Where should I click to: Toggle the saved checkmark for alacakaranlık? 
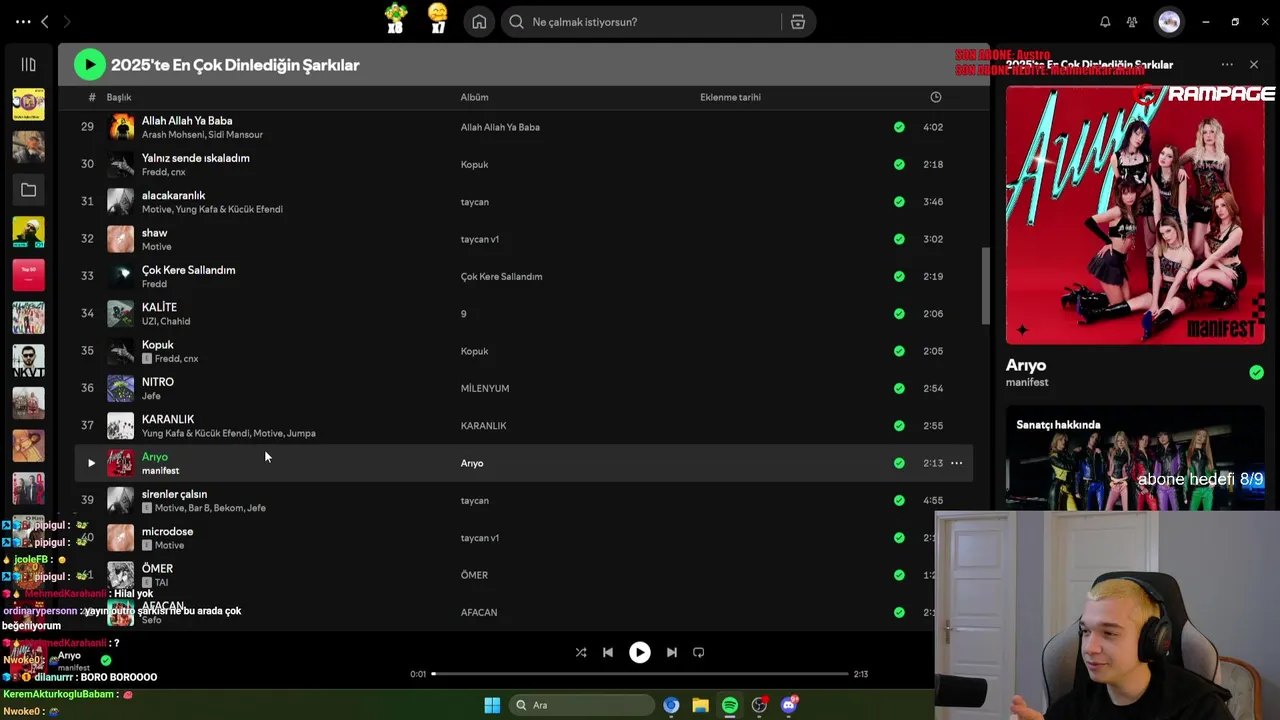[899, 202]
